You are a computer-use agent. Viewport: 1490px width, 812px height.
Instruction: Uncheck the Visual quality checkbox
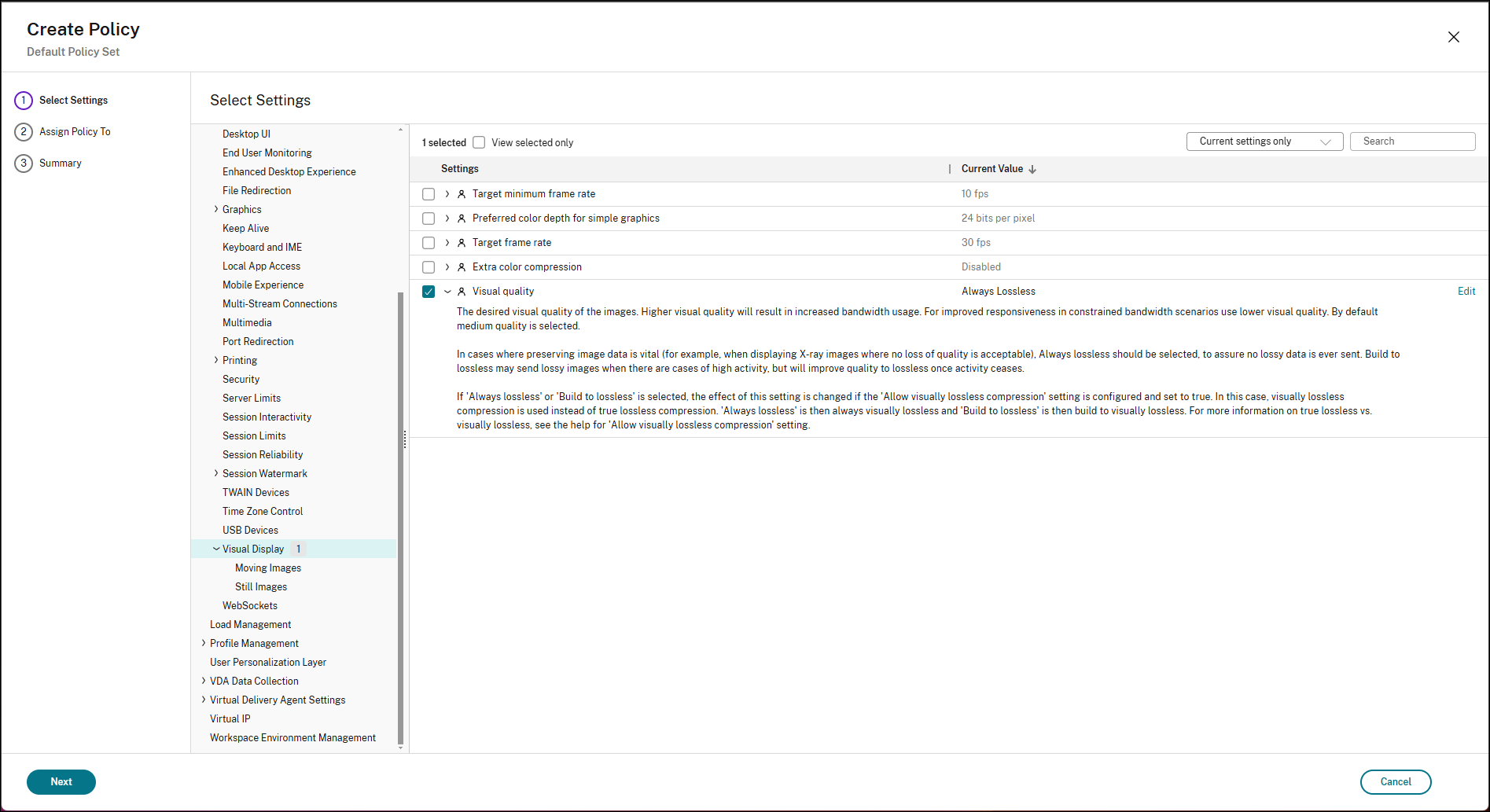[x=429, y=292]
